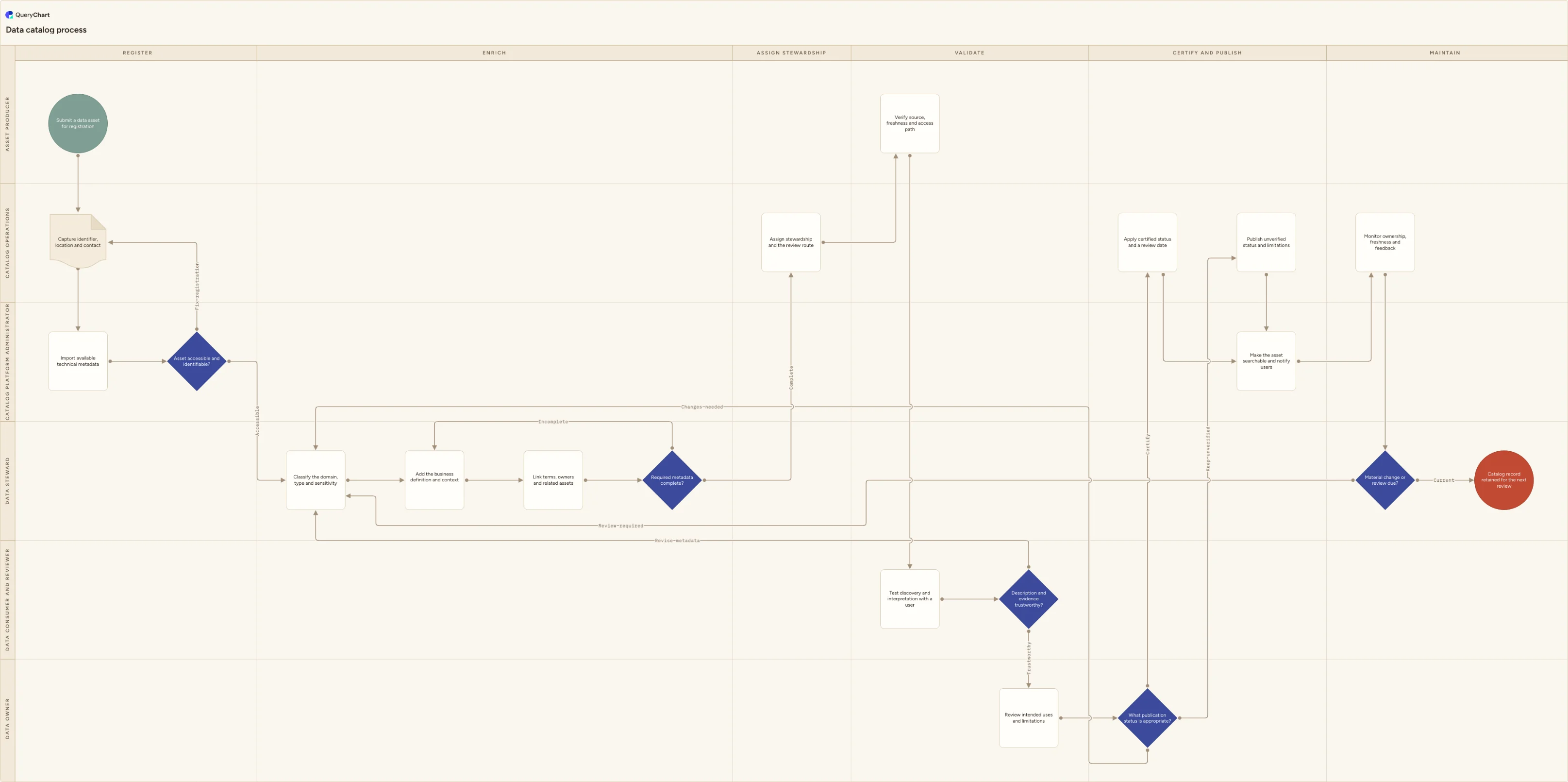
Task: Select the 'Submit a data asset for registration' start node
Action: coord(78,124)
